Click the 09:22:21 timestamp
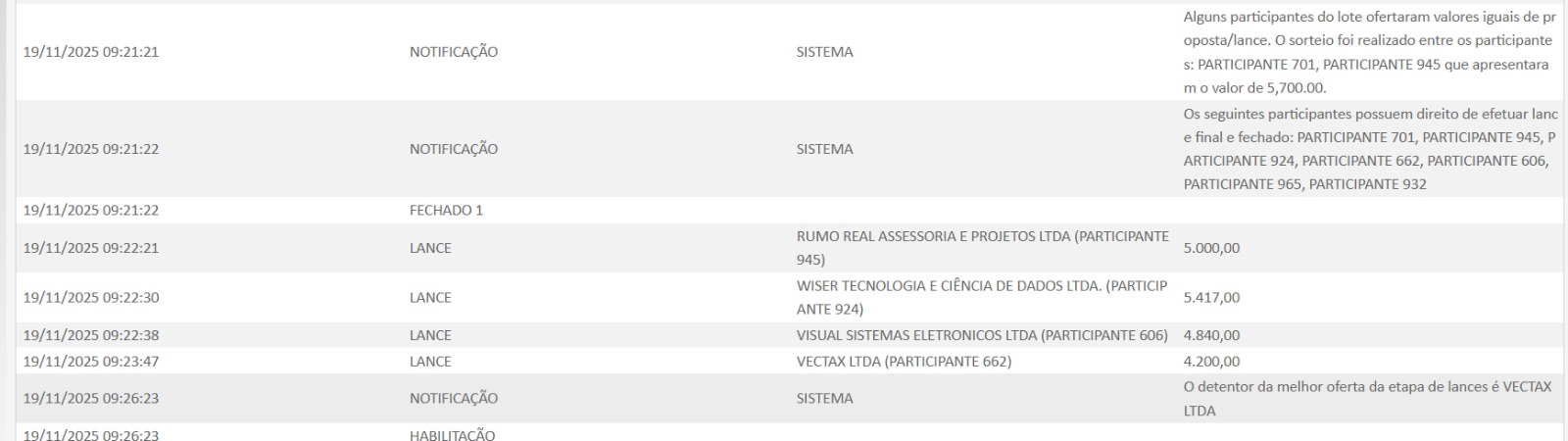 click(x=91, y=248)
